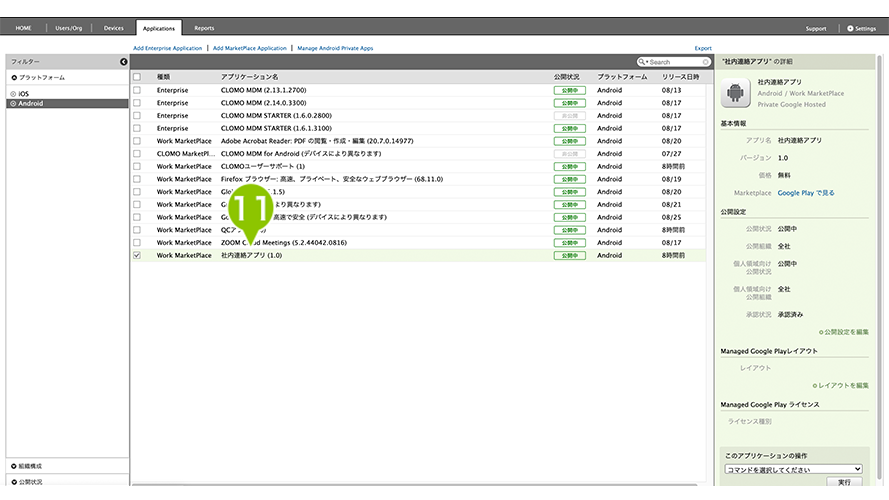Check the CLOMO MDM STARTER (1.6.0.2800) checkbox
The height and width of the screenshot is (500, 889).
click(x=137, y=116)
